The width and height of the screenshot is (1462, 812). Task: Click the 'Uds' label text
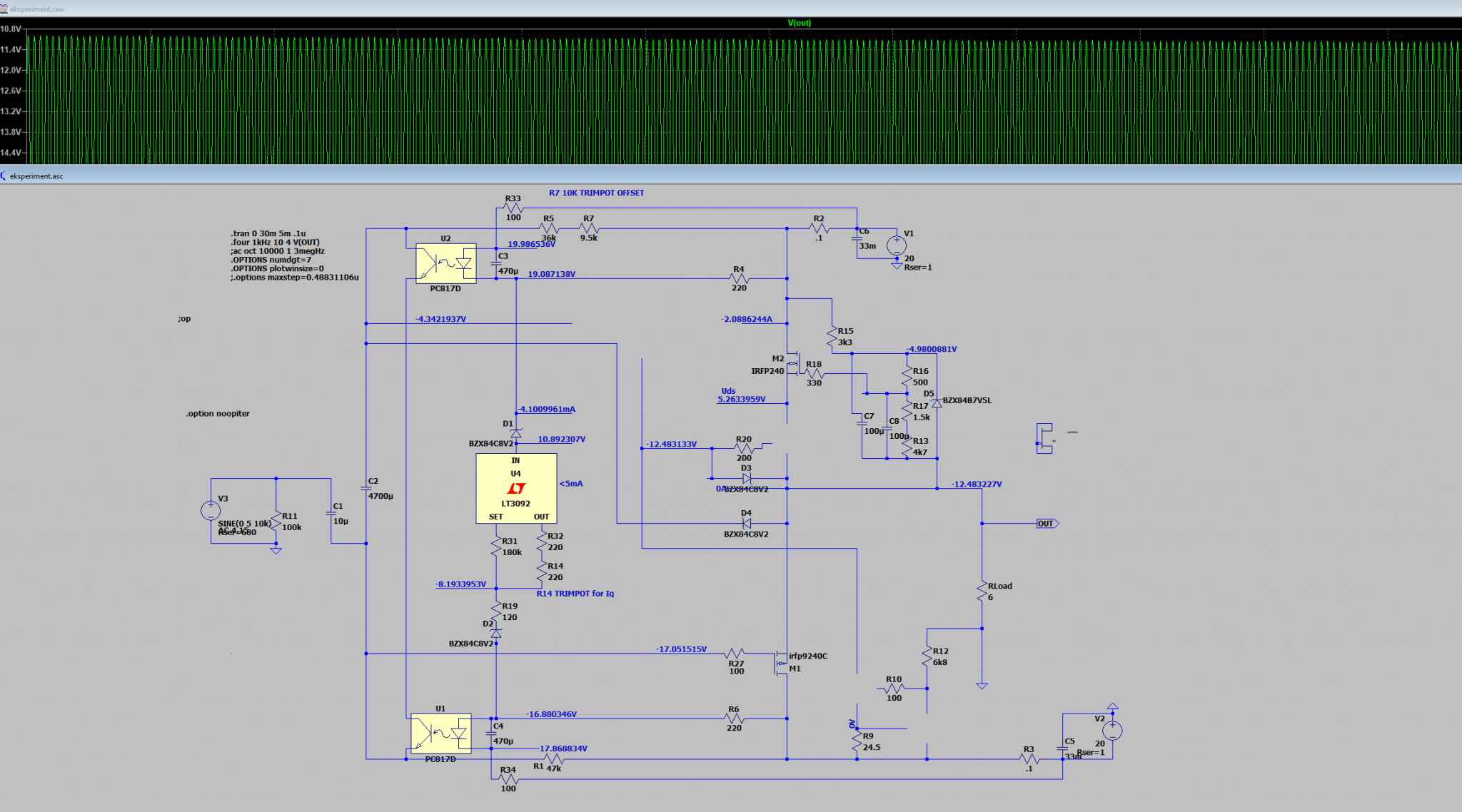pos(728,391)
